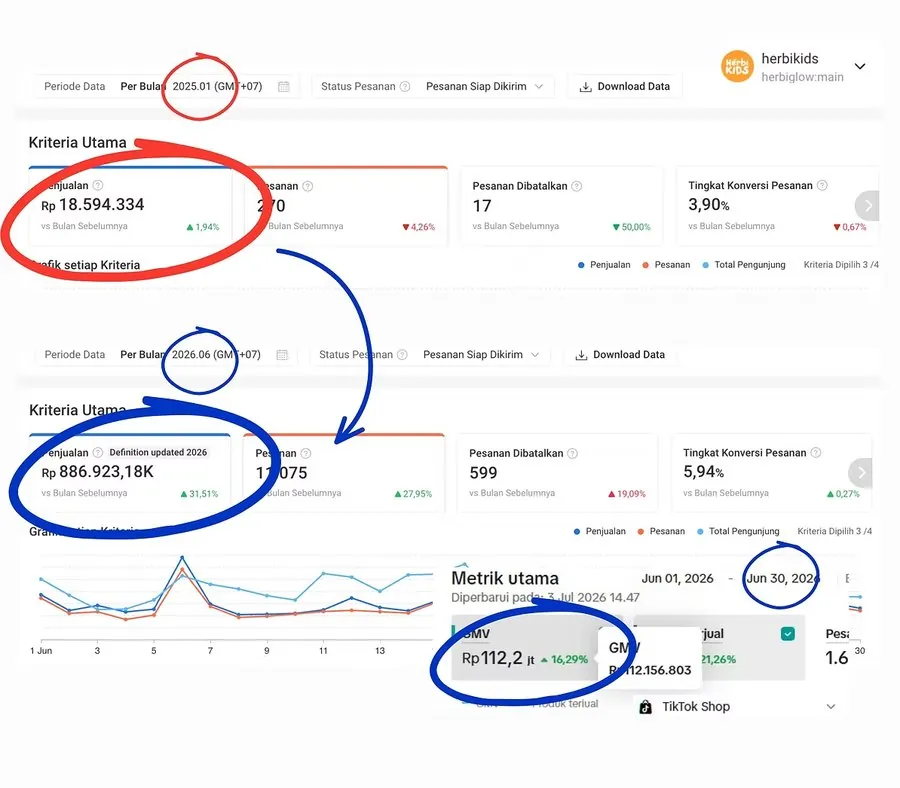Click the Definition updated 2026 badge

tap(158, 452)
